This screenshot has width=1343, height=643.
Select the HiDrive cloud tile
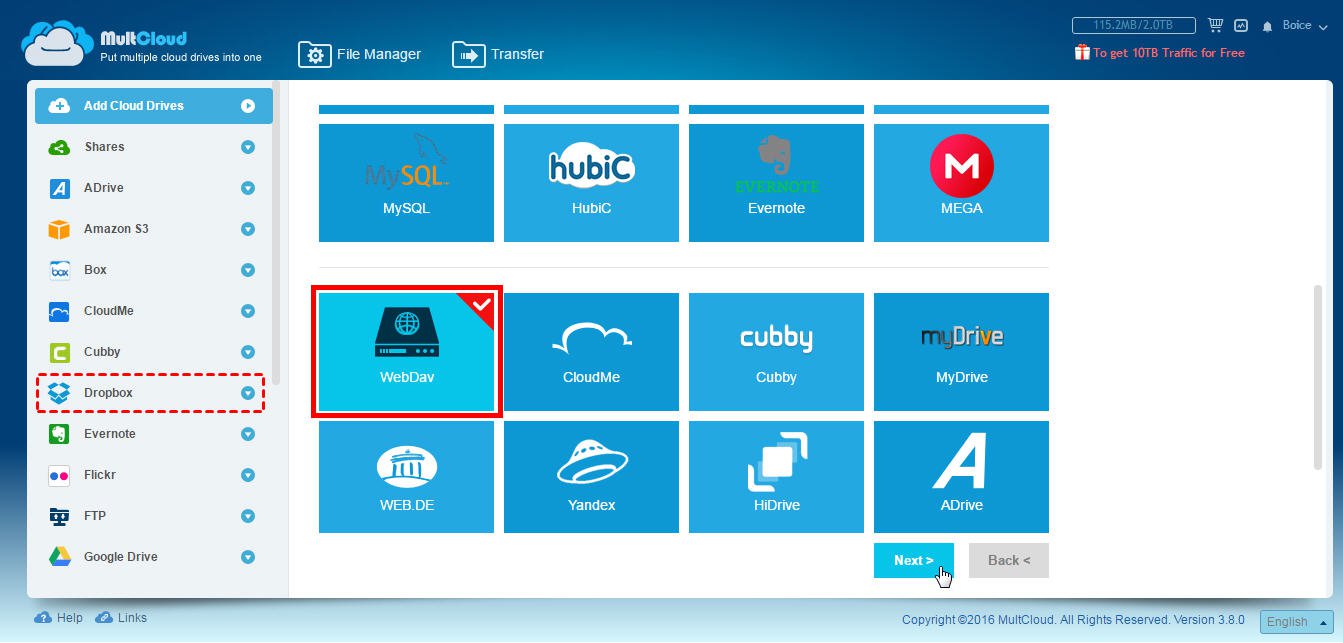776,476
